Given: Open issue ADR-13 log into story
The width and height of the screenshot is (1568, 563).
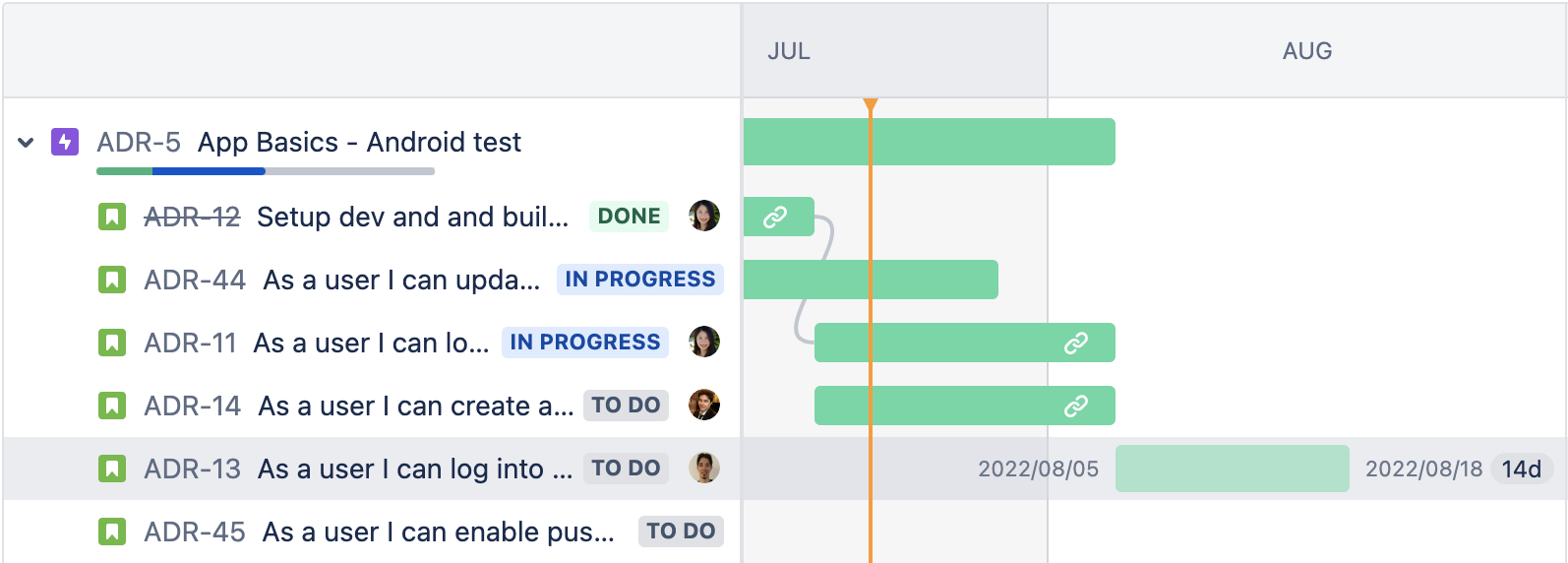Looking at the screenshot, I should 414,469.
